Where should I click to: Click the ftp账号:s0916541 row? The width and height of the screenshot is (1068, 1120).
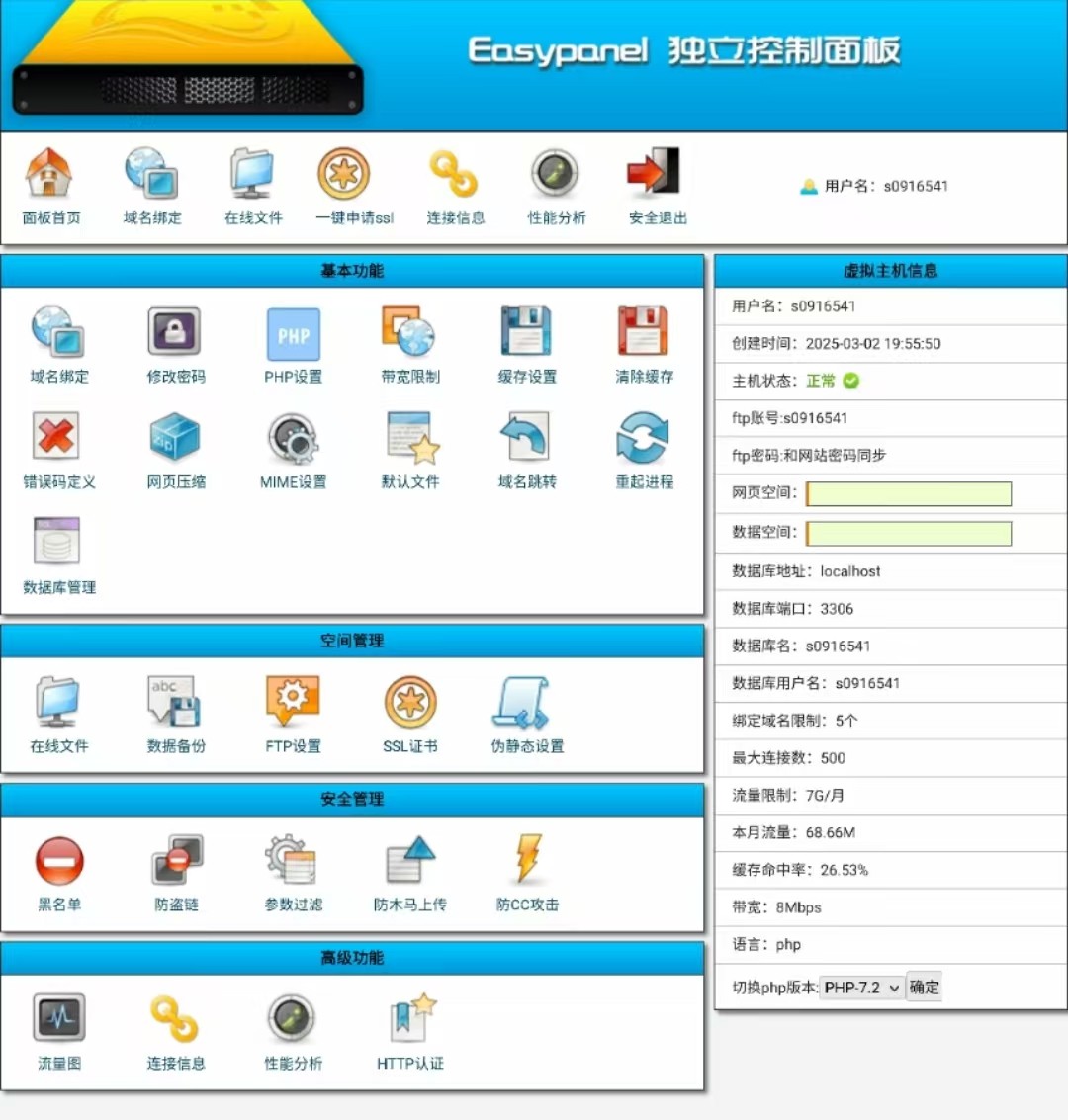[x=891, y=418]
